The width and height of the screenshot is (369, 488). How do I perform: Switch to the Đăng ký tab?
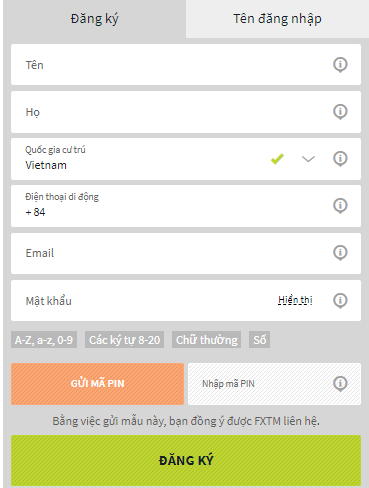point(94,19)
